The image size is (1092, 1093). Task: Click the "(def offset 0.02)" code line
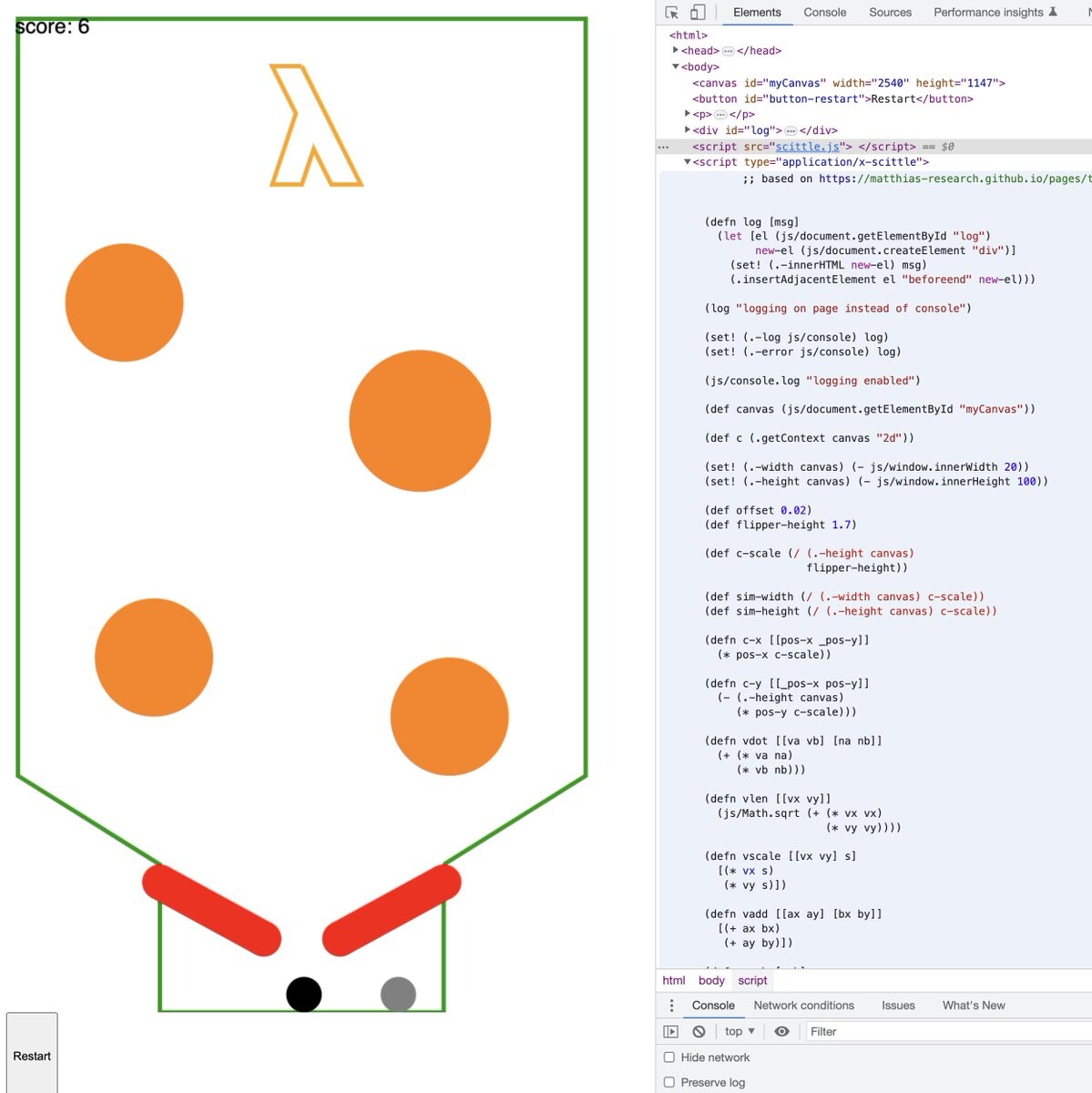(x=758, y=510)
